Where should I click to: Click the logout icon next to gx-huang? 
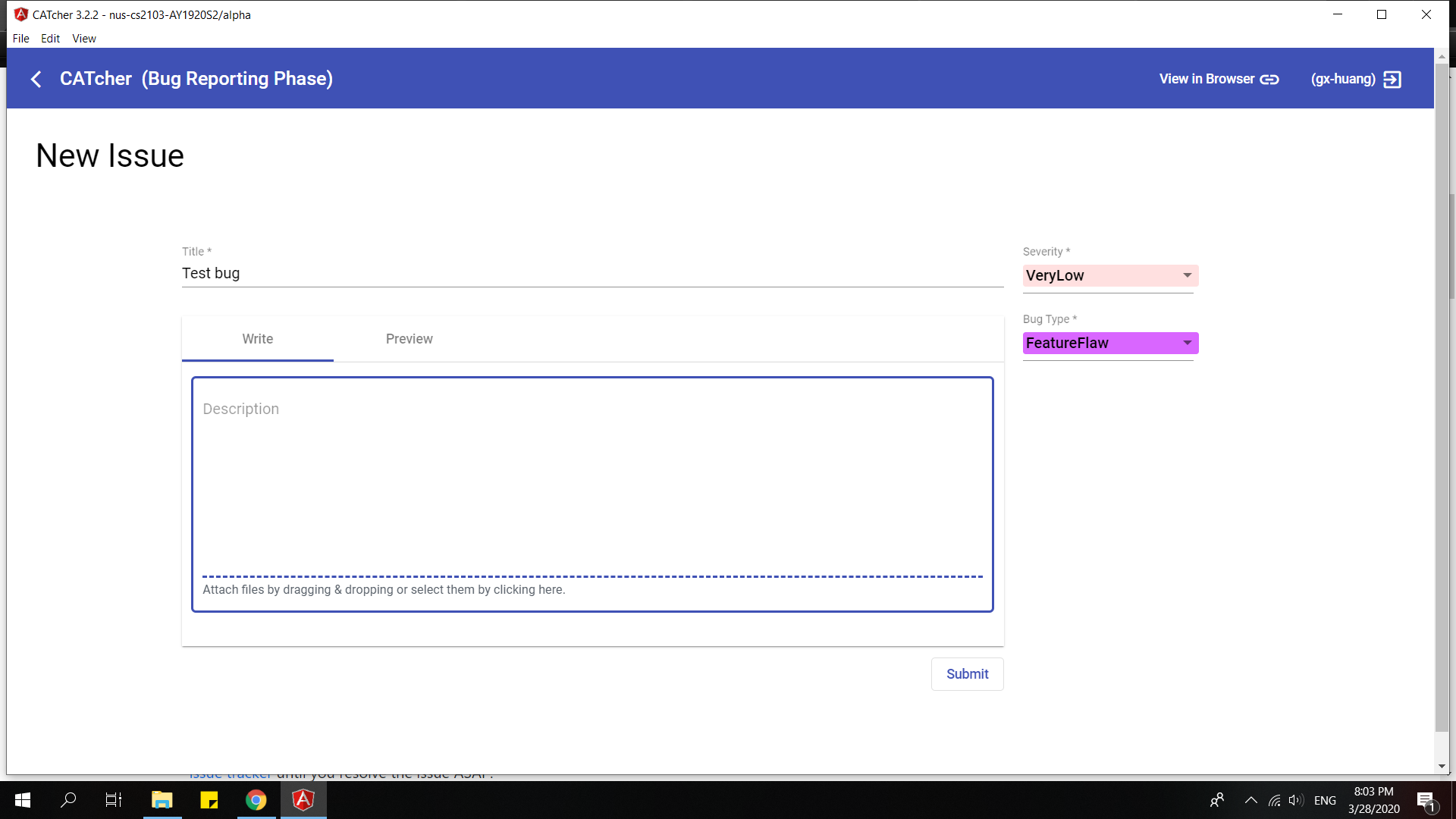point(1392,80)
